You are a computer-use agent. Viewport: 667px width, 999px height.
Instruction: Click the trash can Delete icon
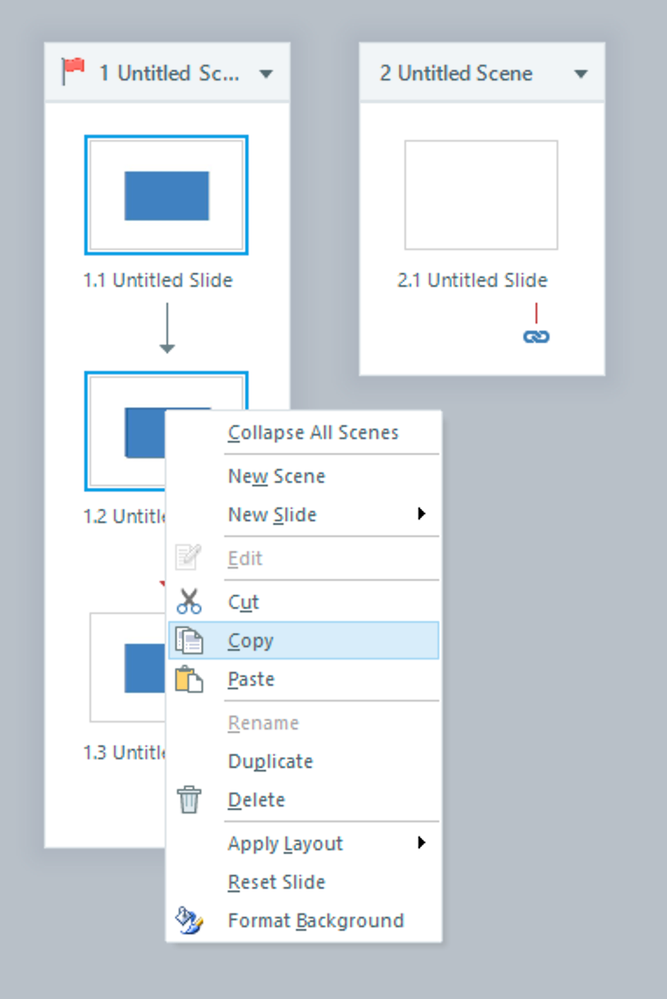(189, 800)
